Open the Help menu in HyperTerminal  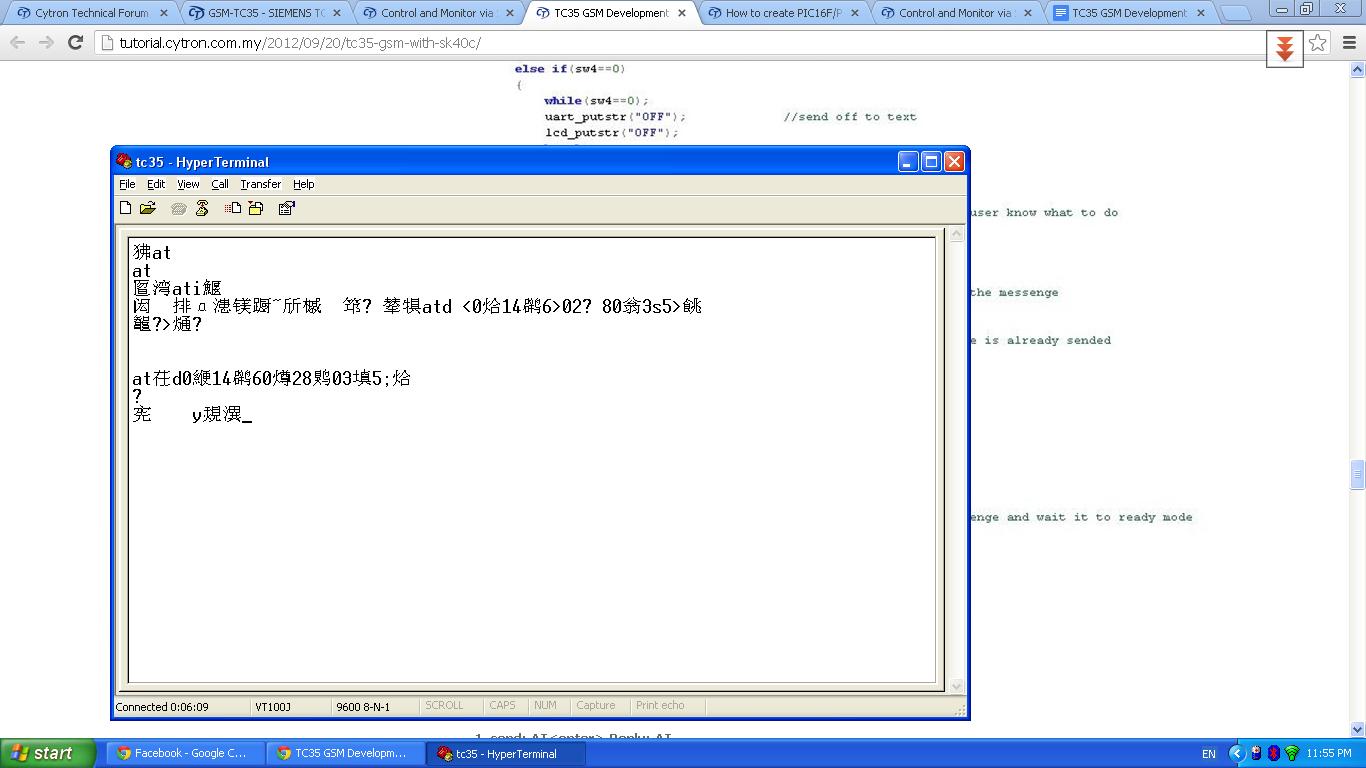pyautogui.click(x=303, y=184)
